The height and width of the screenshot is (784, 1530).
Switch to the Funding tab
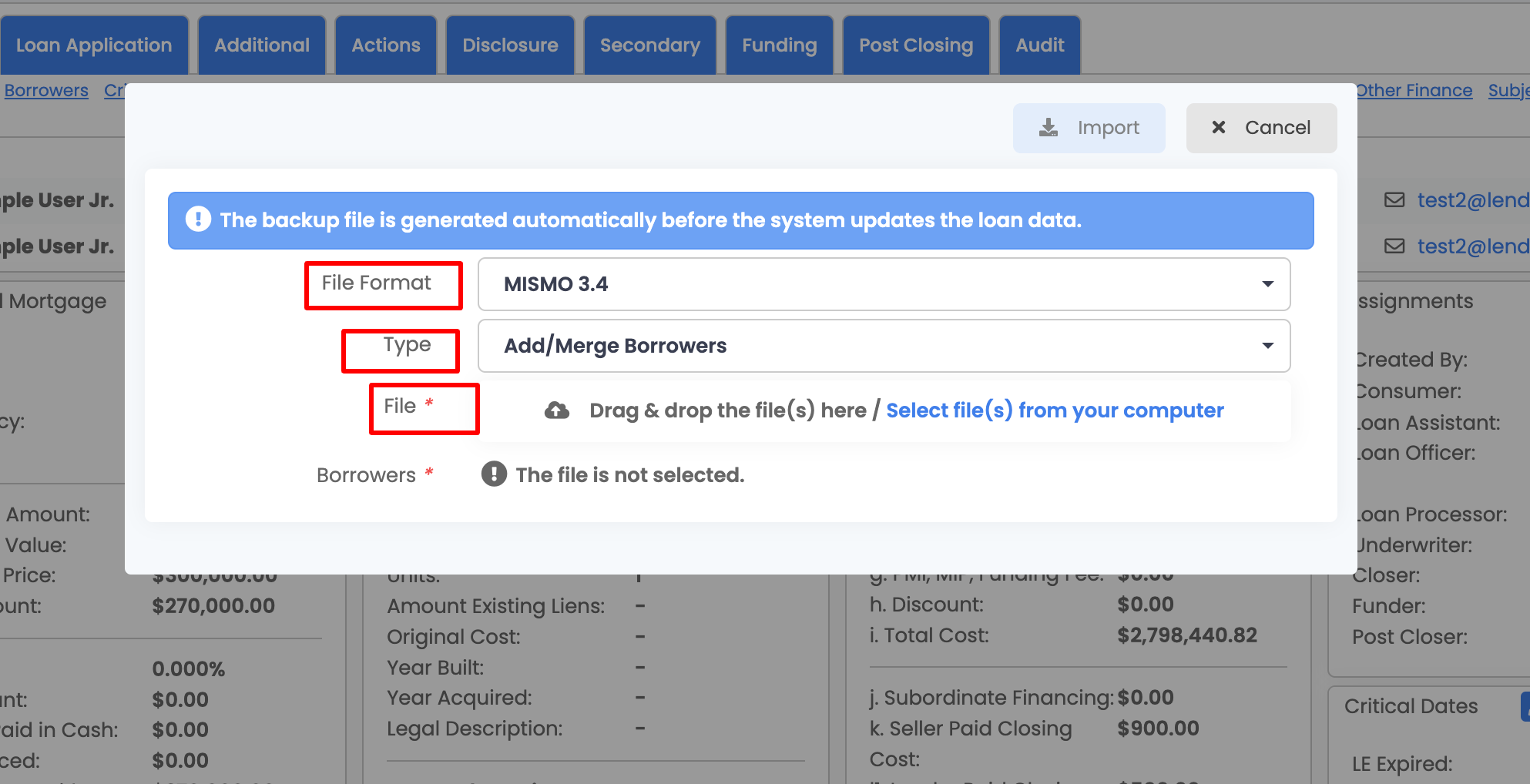(779, 45)
